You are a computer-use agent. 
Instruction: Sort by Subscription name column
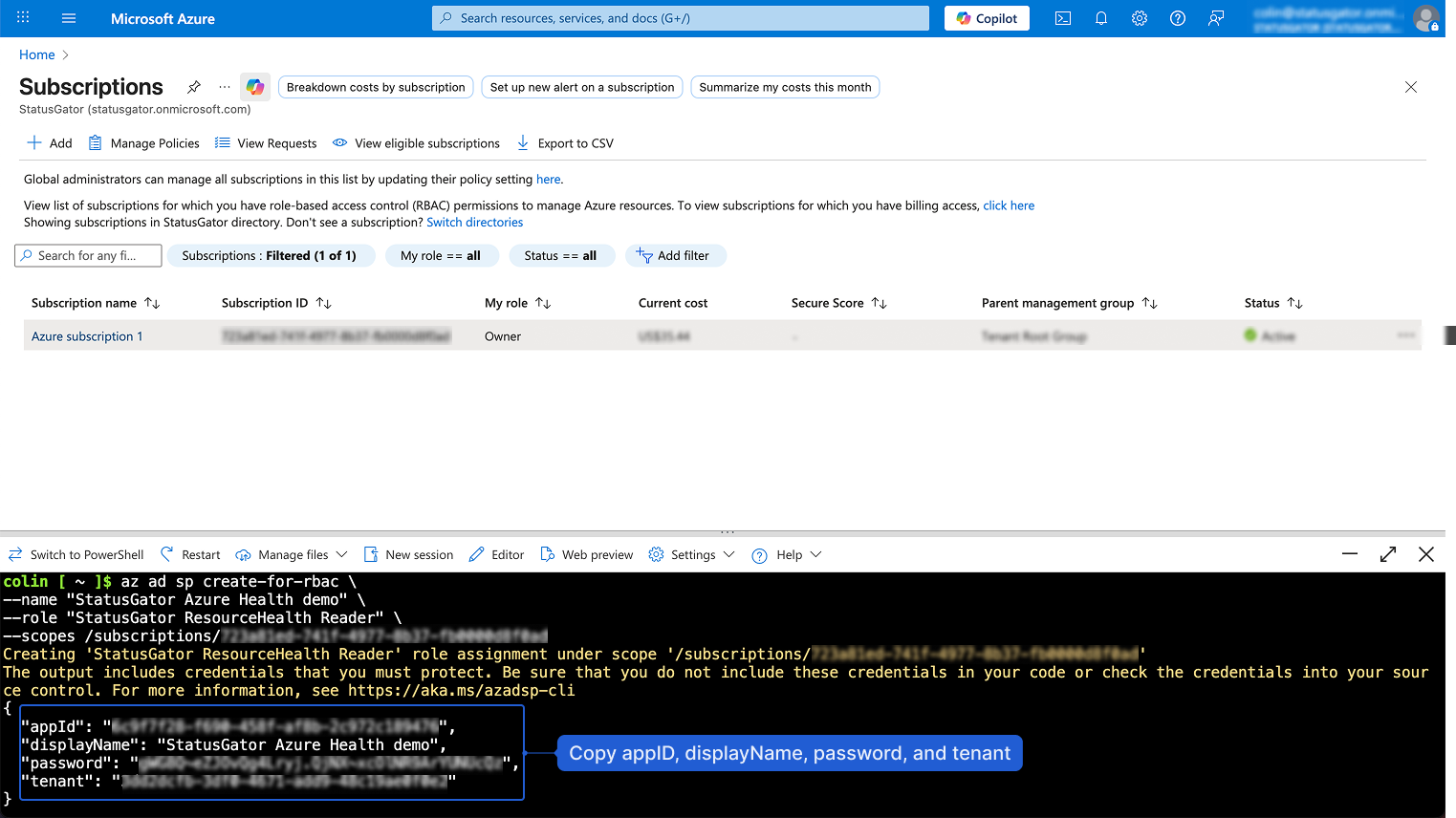tap(96, 303)
